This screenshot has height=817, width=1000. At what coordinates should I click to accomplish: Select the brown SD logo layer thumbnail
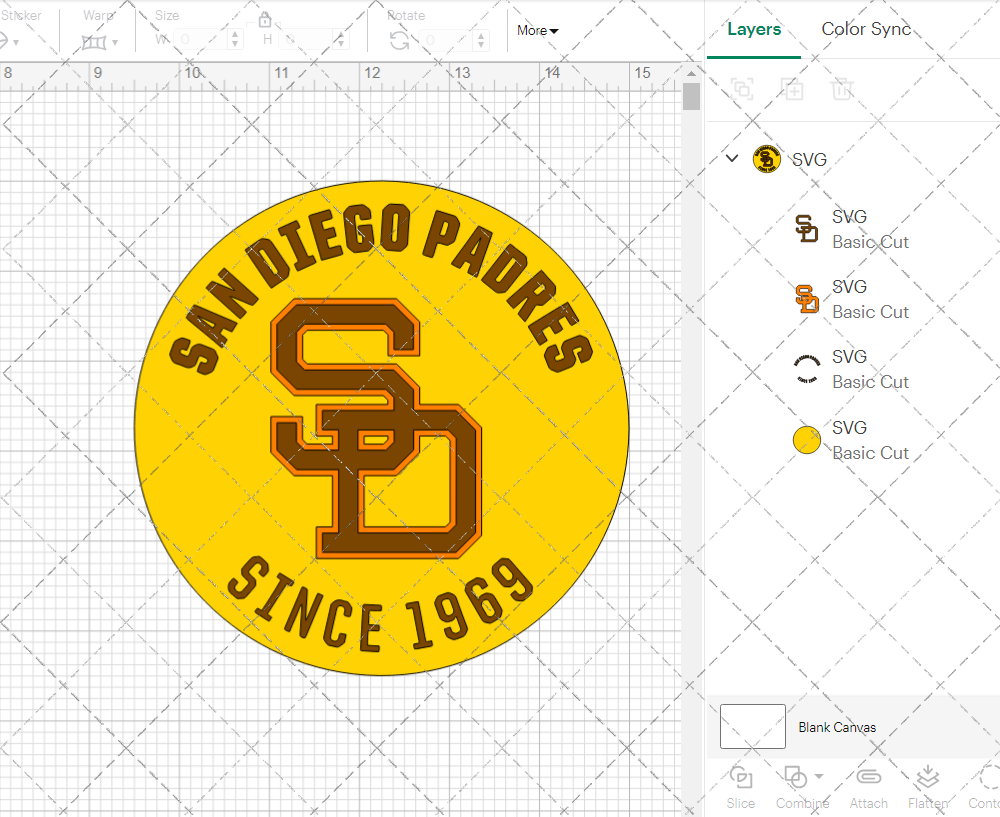click(x=806, y=228)
